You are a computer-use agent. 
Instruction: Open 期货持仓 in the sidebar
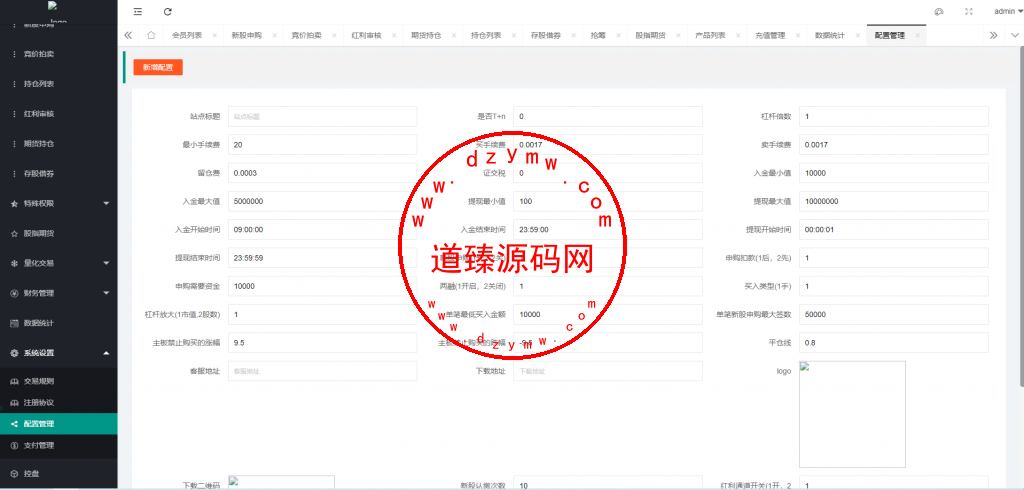[39, 144]
